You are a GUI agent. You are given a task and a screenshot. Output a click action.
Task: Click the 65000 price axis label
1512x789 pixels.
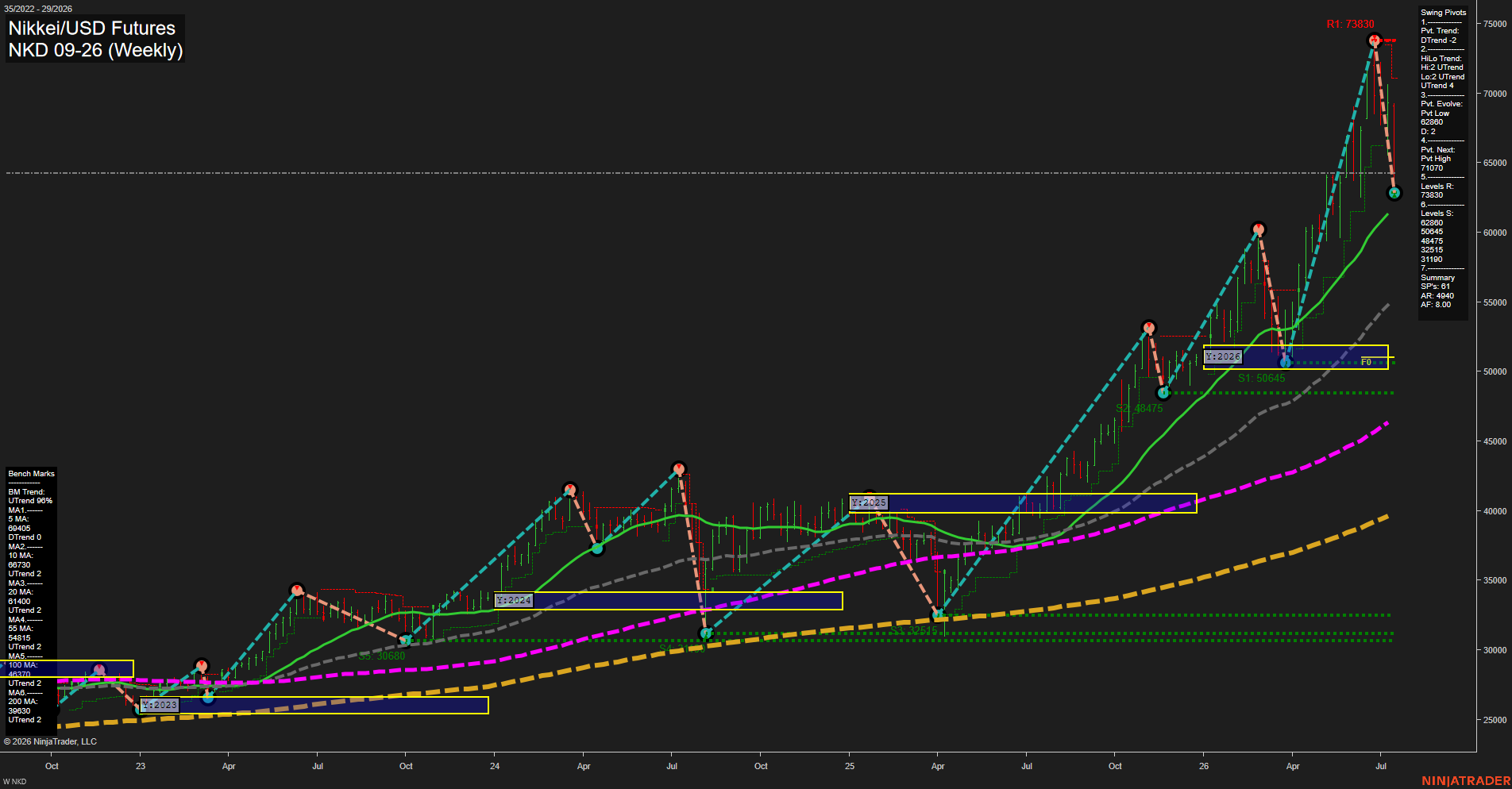1495,163
